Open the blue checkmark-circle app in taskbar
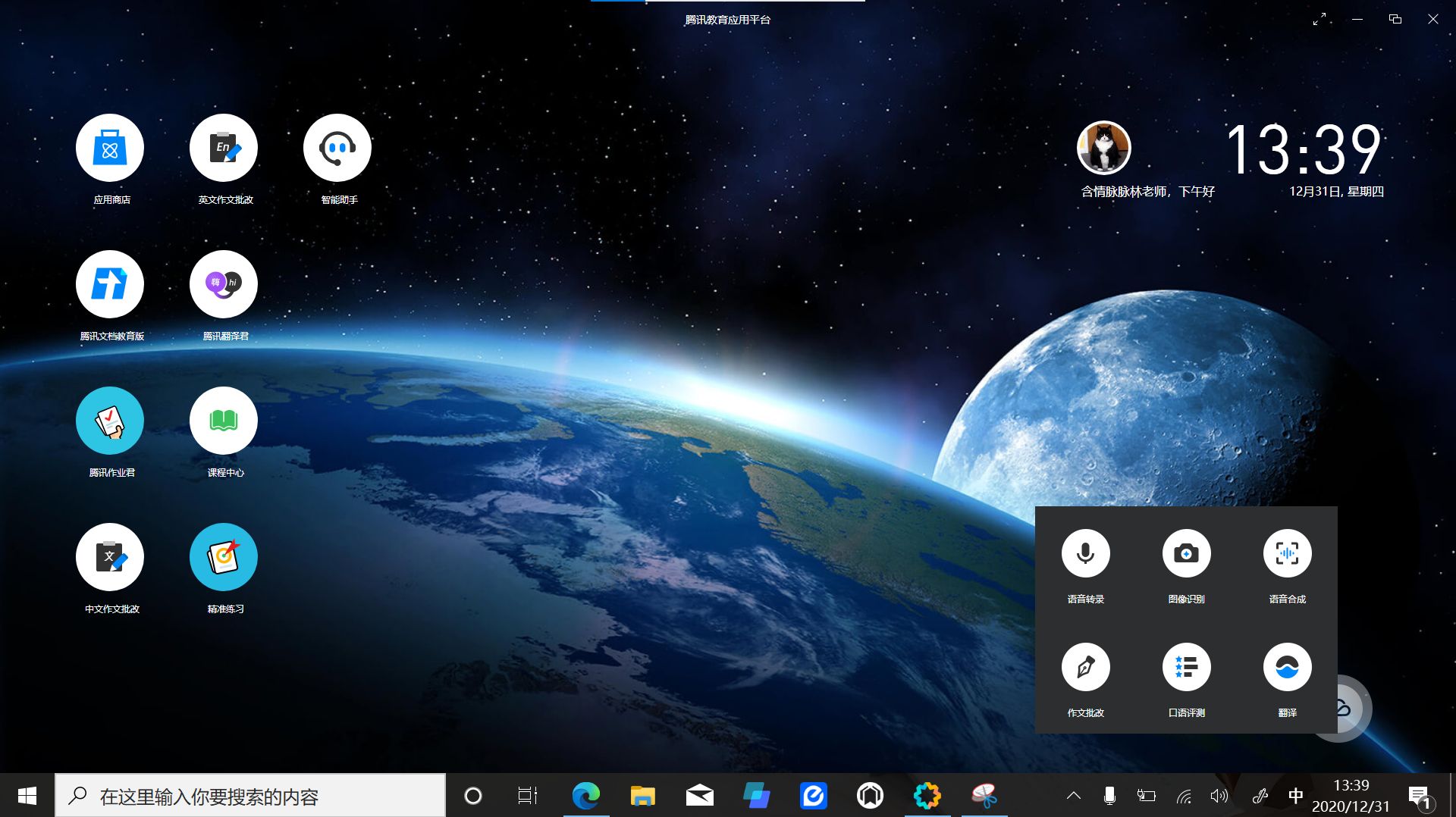The height and width of the screenshot is (817, 1456). point(813,796)
